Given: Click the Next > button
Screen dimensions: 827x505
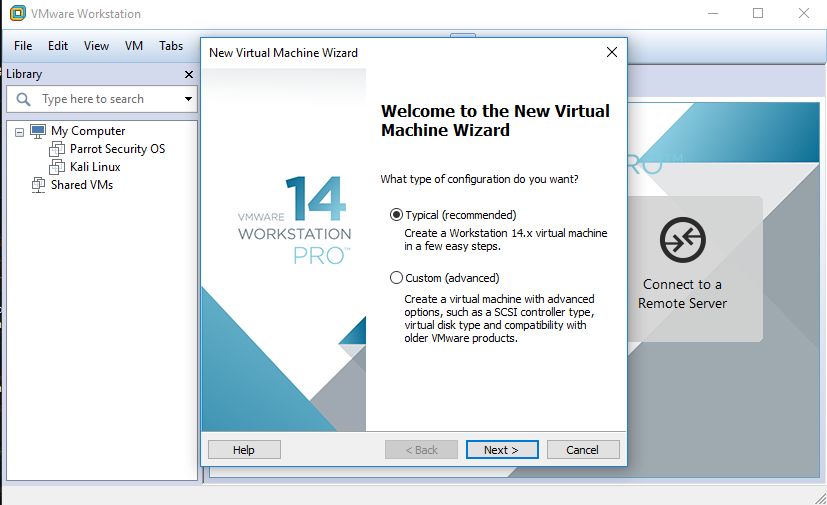Looking at the screenshot, I should click(x=502, y=450).
